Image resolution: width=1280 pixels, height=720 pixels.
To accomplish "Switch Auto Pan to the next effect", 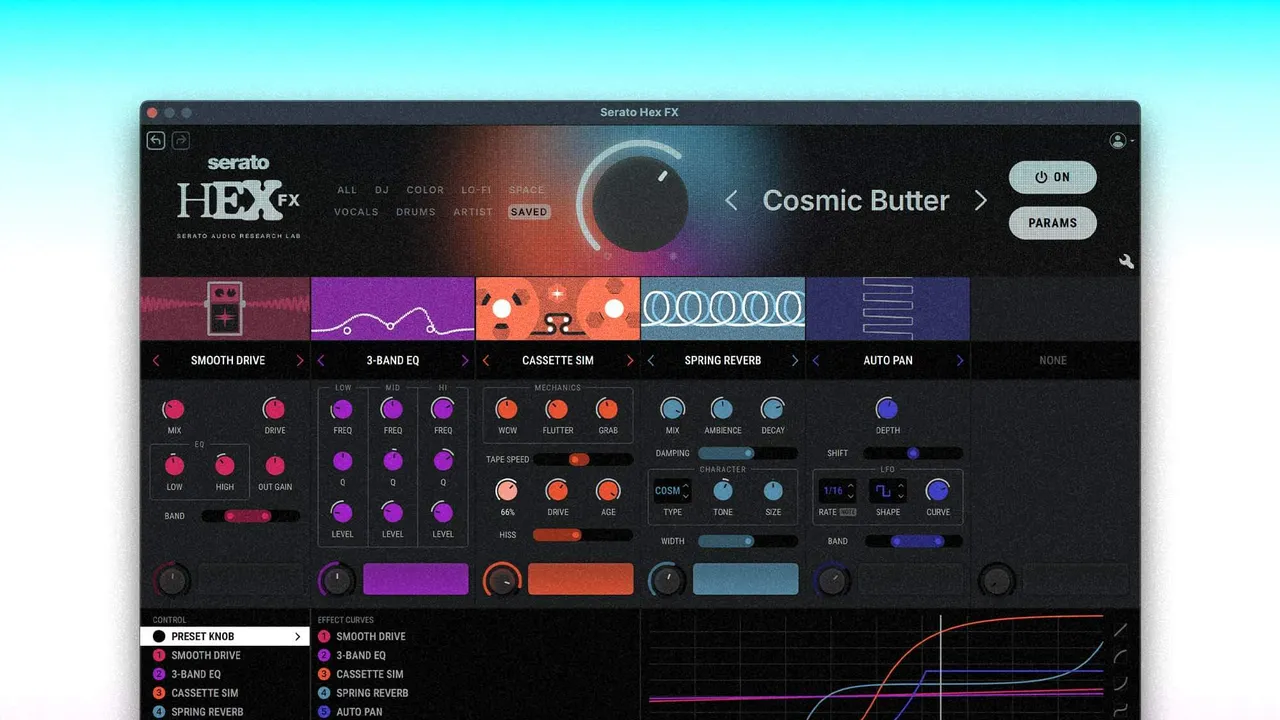I will click(960, 360).
